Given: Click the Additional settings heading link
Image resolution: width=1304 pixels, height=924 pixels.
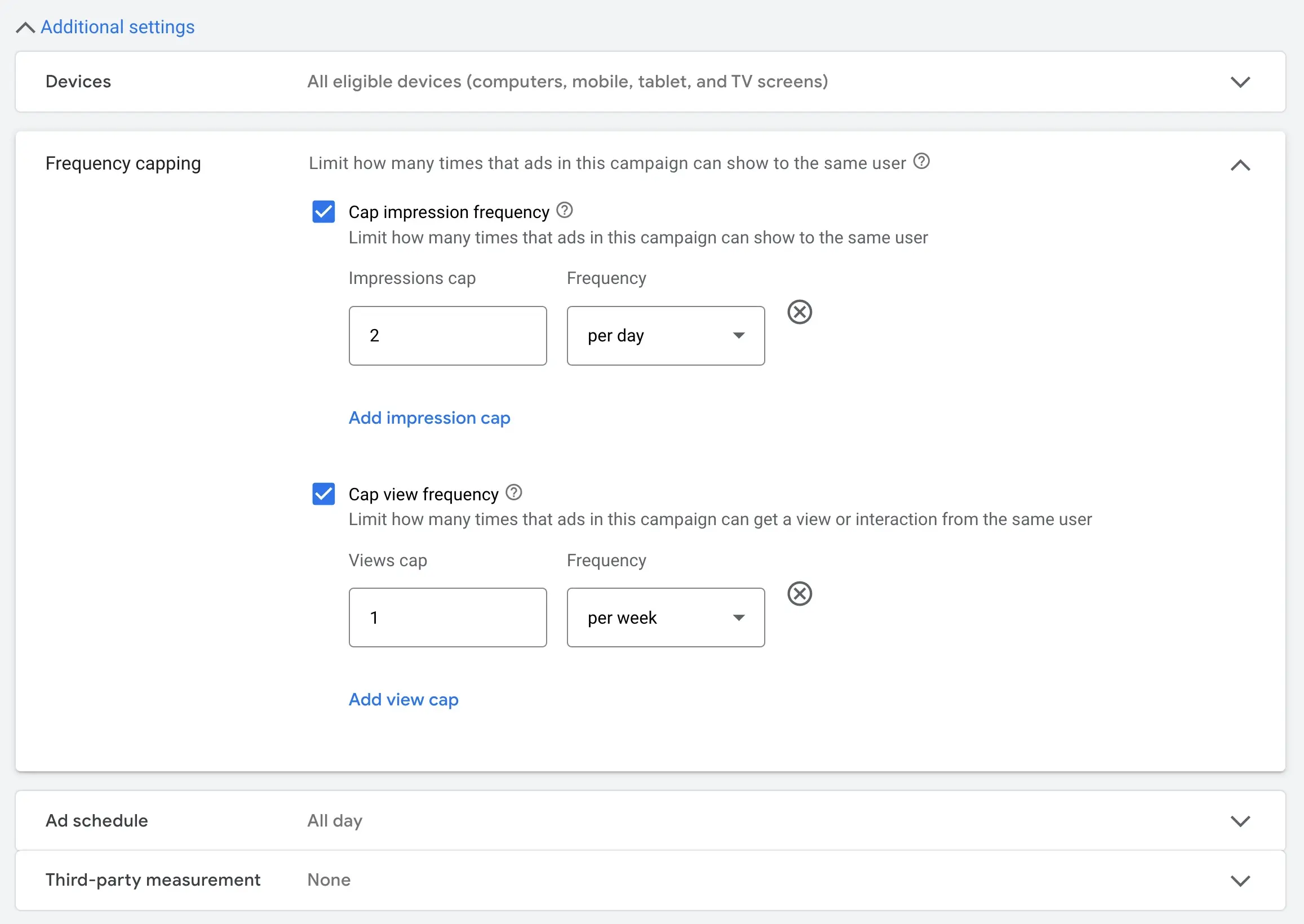Looking at the screenshot, I should coord(117,27).
